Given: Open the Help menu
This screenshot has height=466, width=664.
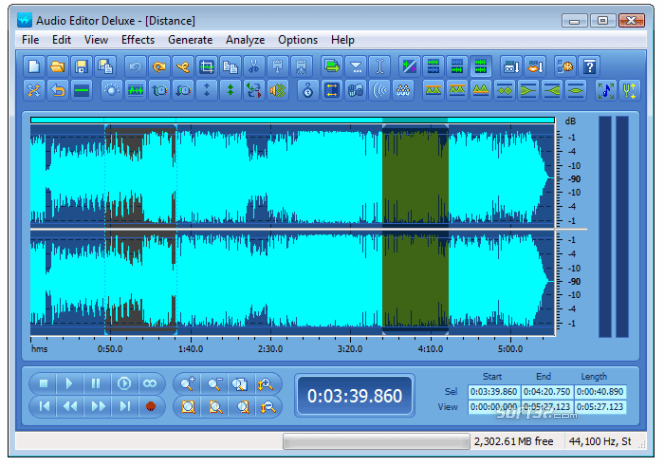Looking at the screenshot, I should (343, 40).
